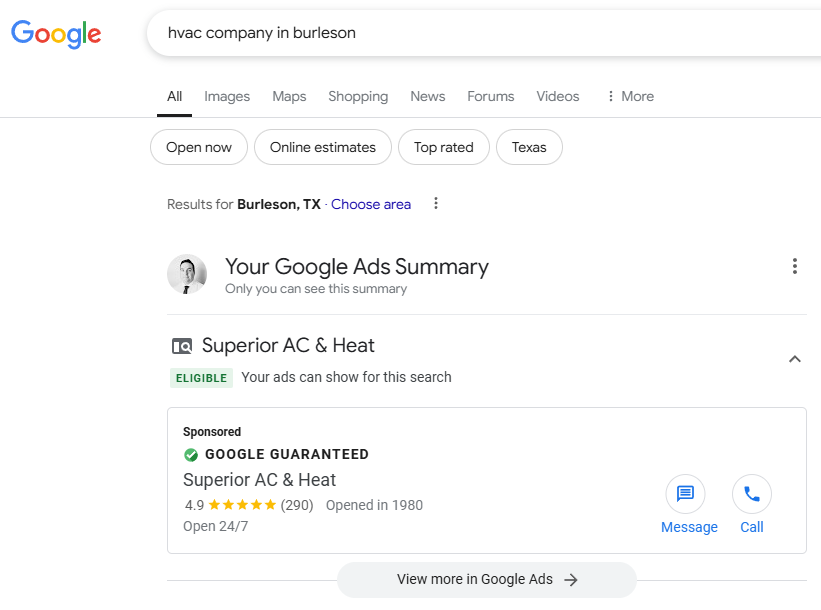Apply the Top rated filter chip
Viewport: 821px width, 610px height.
443,147
